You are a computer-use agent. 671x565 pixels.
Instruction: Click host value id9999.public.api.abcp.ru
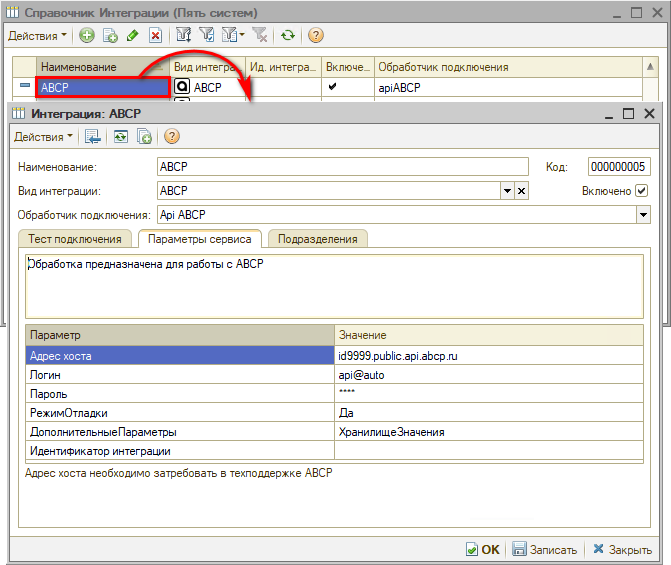pyautogui.click(x=398, y=356)
